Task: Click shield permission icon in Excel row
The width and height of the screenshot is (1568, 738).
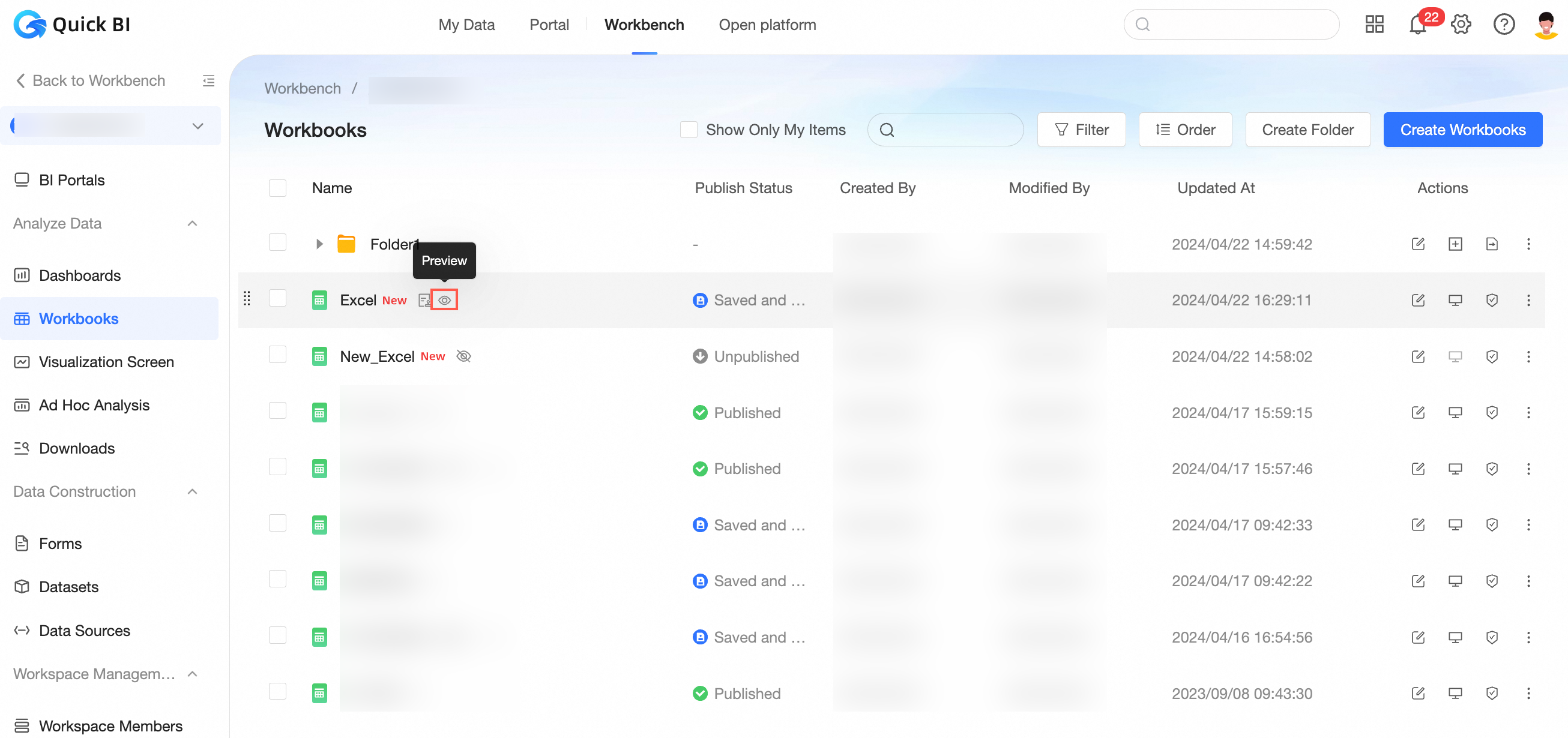Action: (x=1491, y=300)
